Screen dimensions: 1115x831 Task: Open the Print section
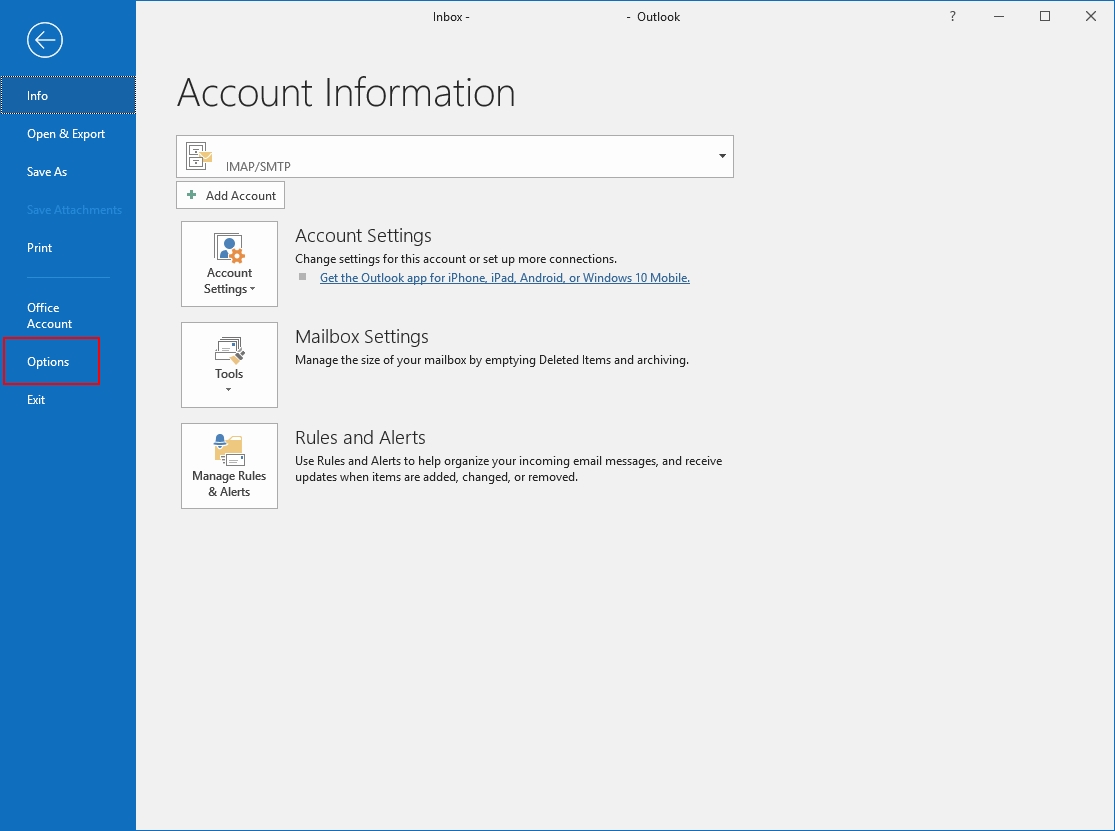pos(39,247)
